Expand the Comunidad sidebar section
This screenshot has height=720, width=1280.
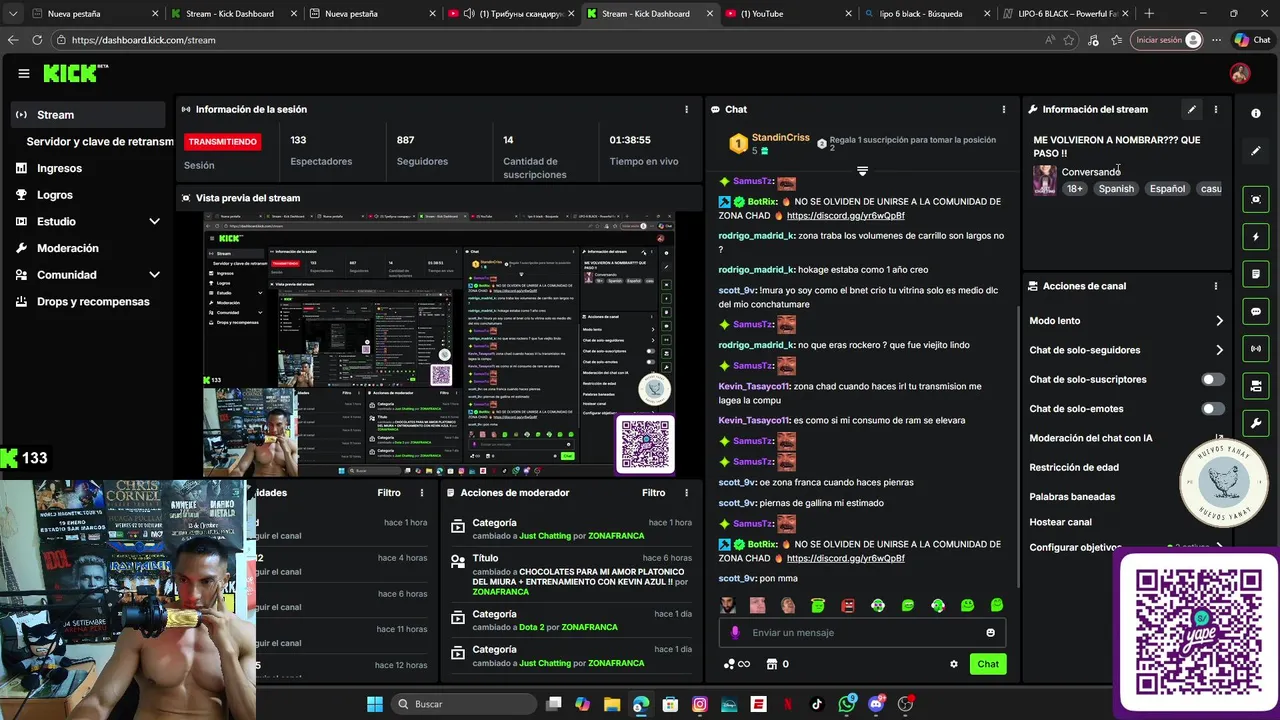coord(154,275)
